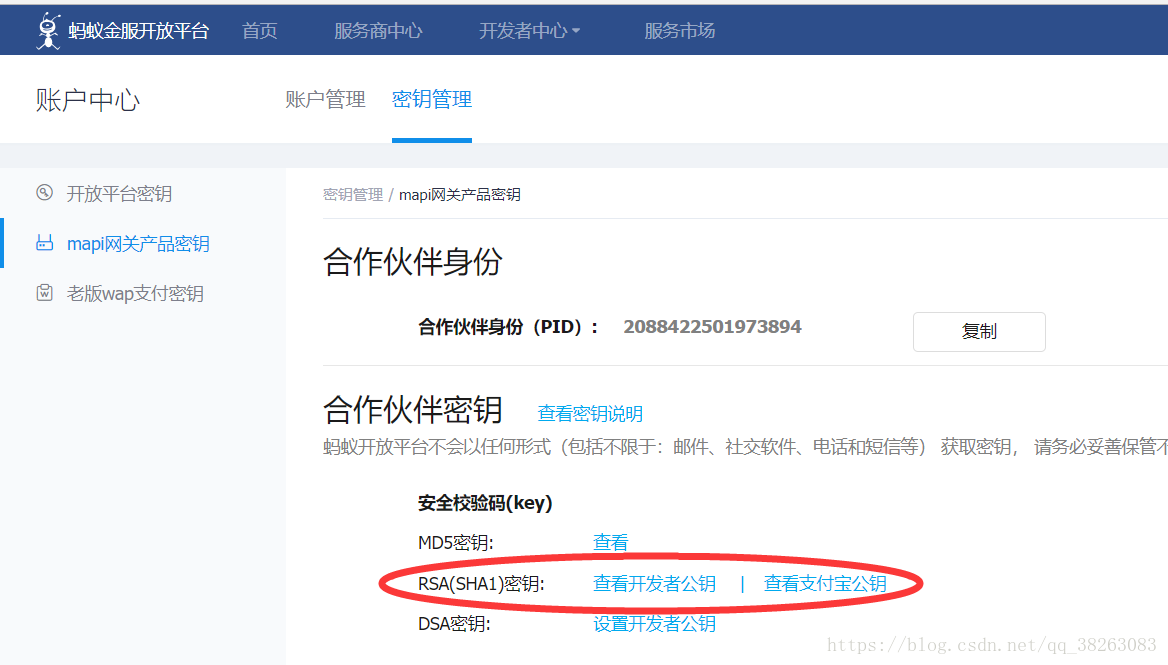The height and width of the screenshot is (665, 1168).
Task: Click the icon beside mapi网关产品密钥
Action: tap(45, 243)
